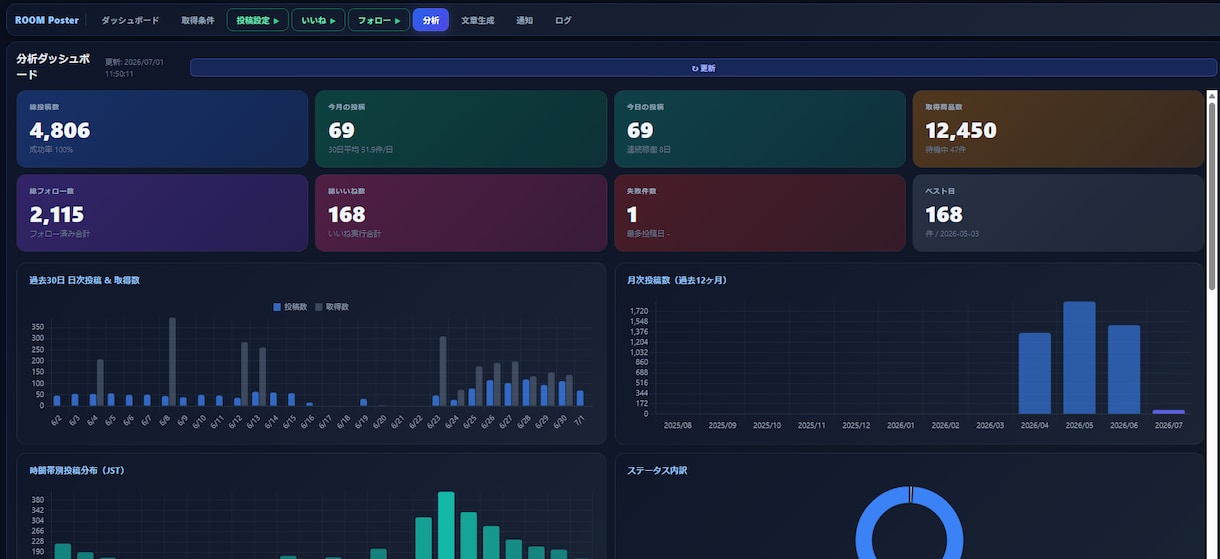Screen dimensions: 1220x559
Task: Select the 今月の投稿 card
Action: 461,129
